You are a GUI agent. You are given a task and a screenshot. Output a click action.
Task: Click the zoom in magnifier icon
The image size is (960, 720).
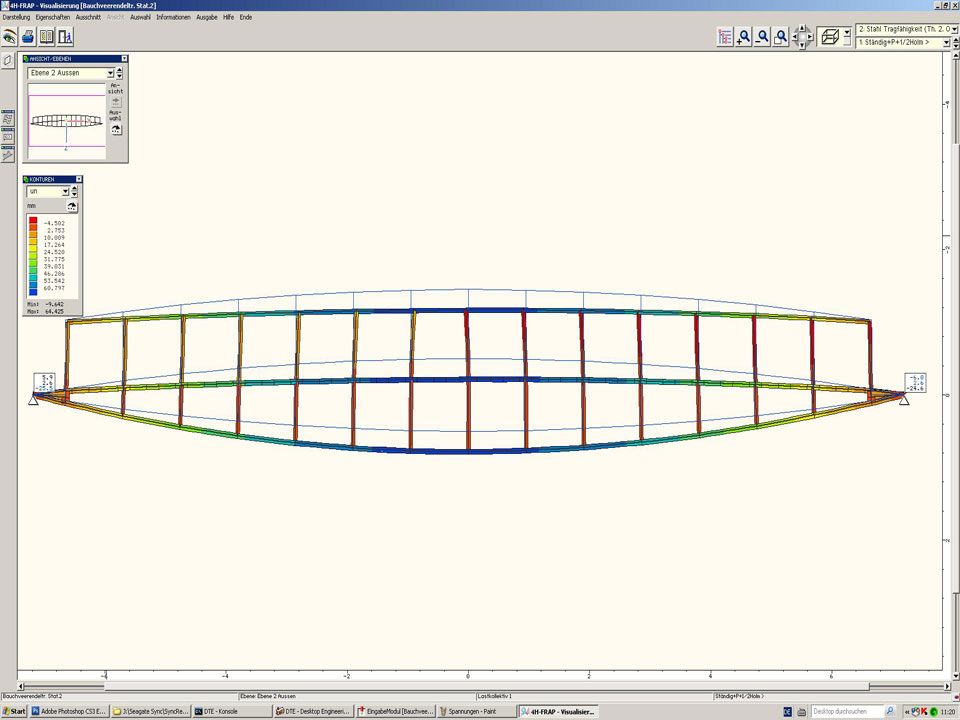[744, 37]
